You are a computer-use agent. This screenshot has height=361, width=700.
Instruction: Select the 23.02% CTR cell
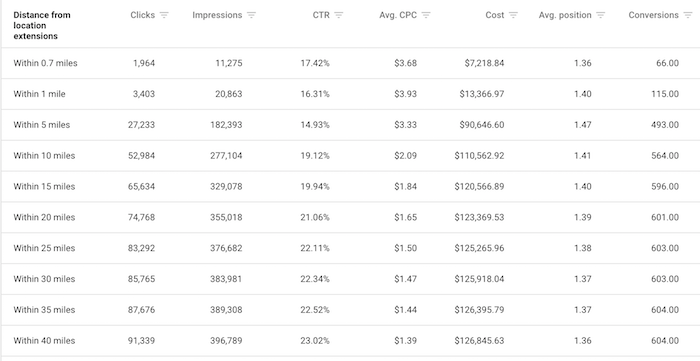coord(315,340)
